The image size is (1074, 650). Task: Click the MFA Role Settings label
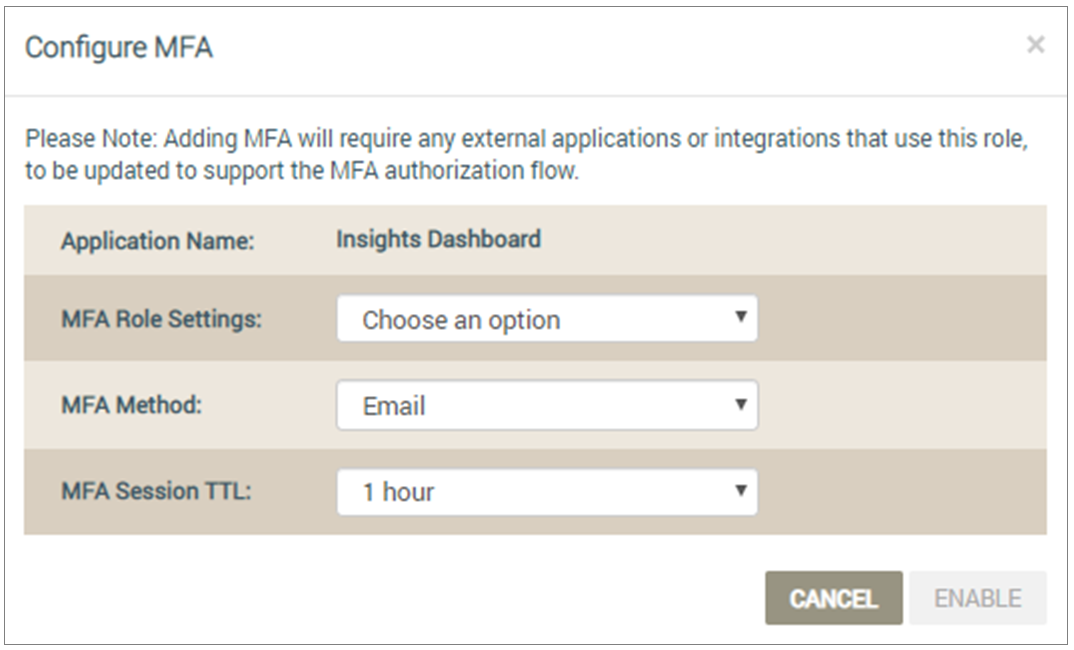162,319
